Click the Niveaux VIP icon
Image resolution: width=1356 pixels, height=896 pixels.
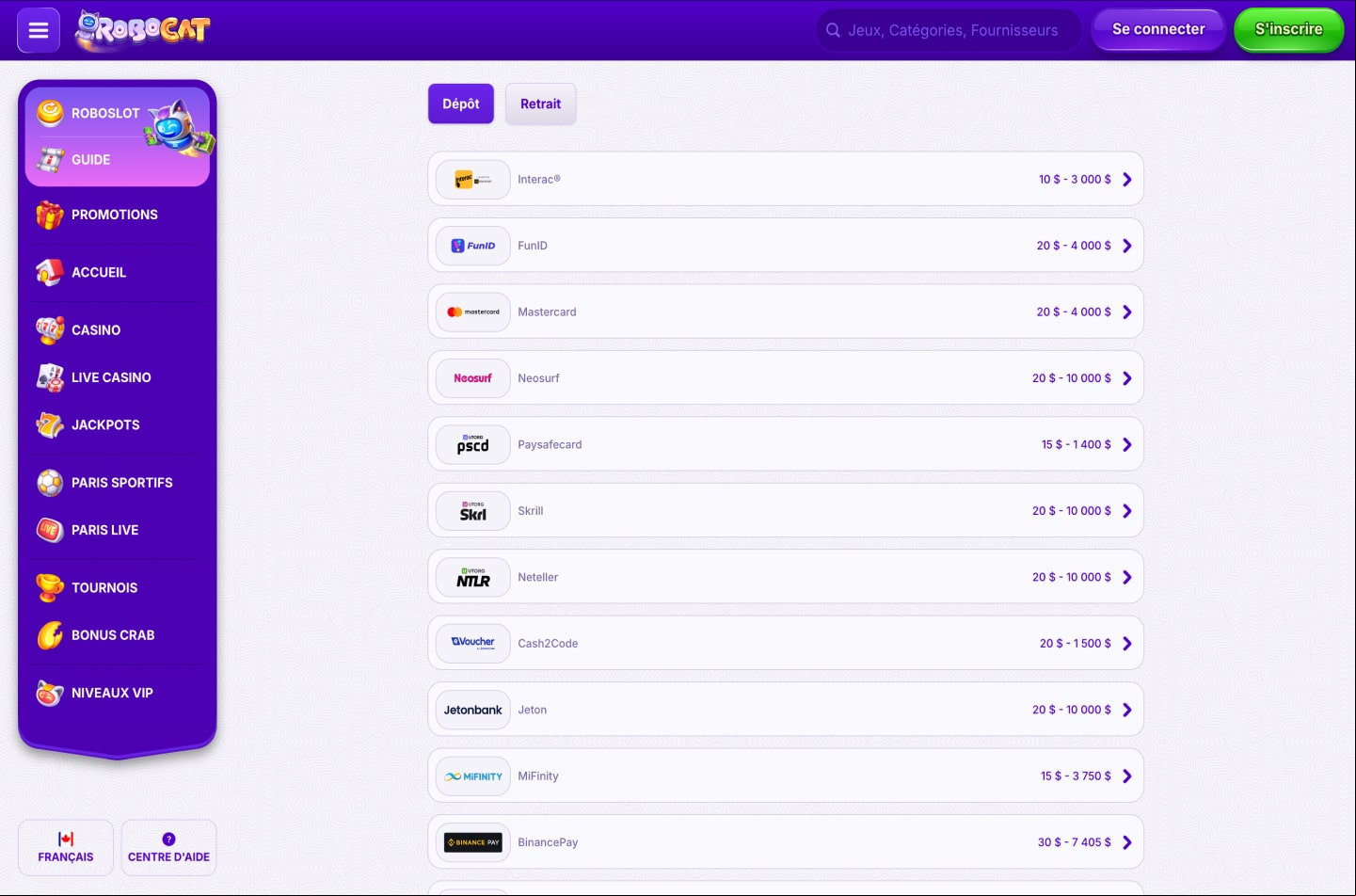tap(50, 693)
